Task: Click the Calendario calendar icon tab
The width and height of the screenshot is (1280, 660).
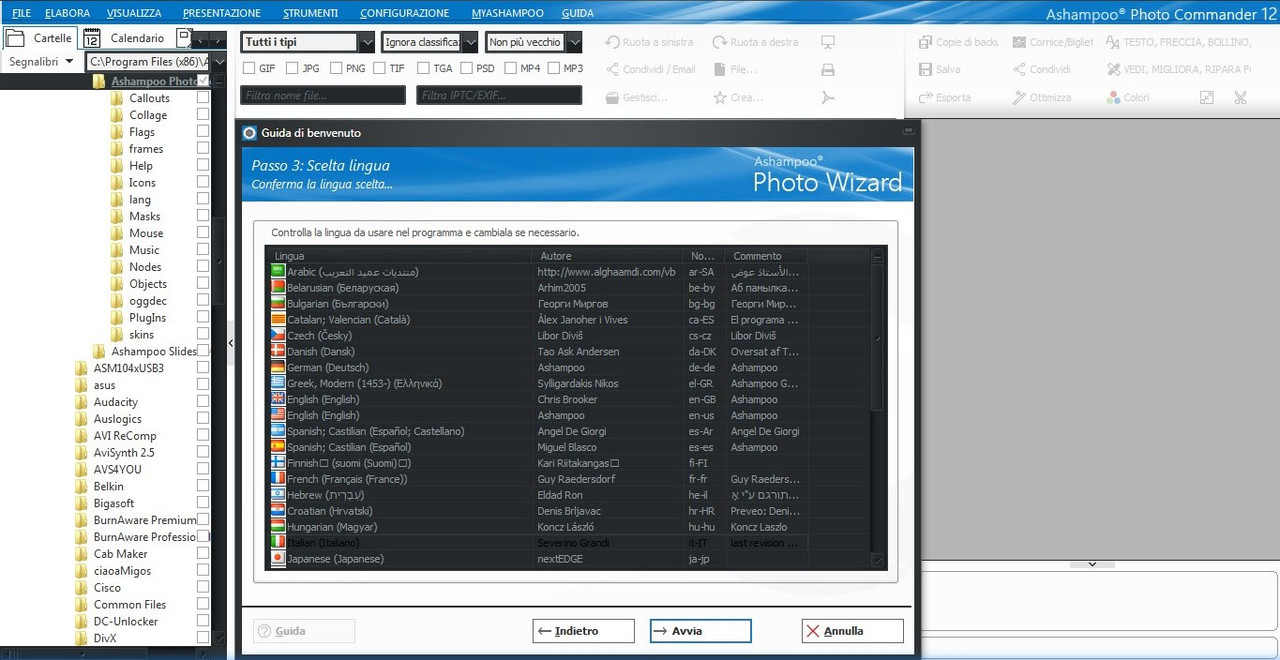Action: pyautogui.click(x=92, y=38)
